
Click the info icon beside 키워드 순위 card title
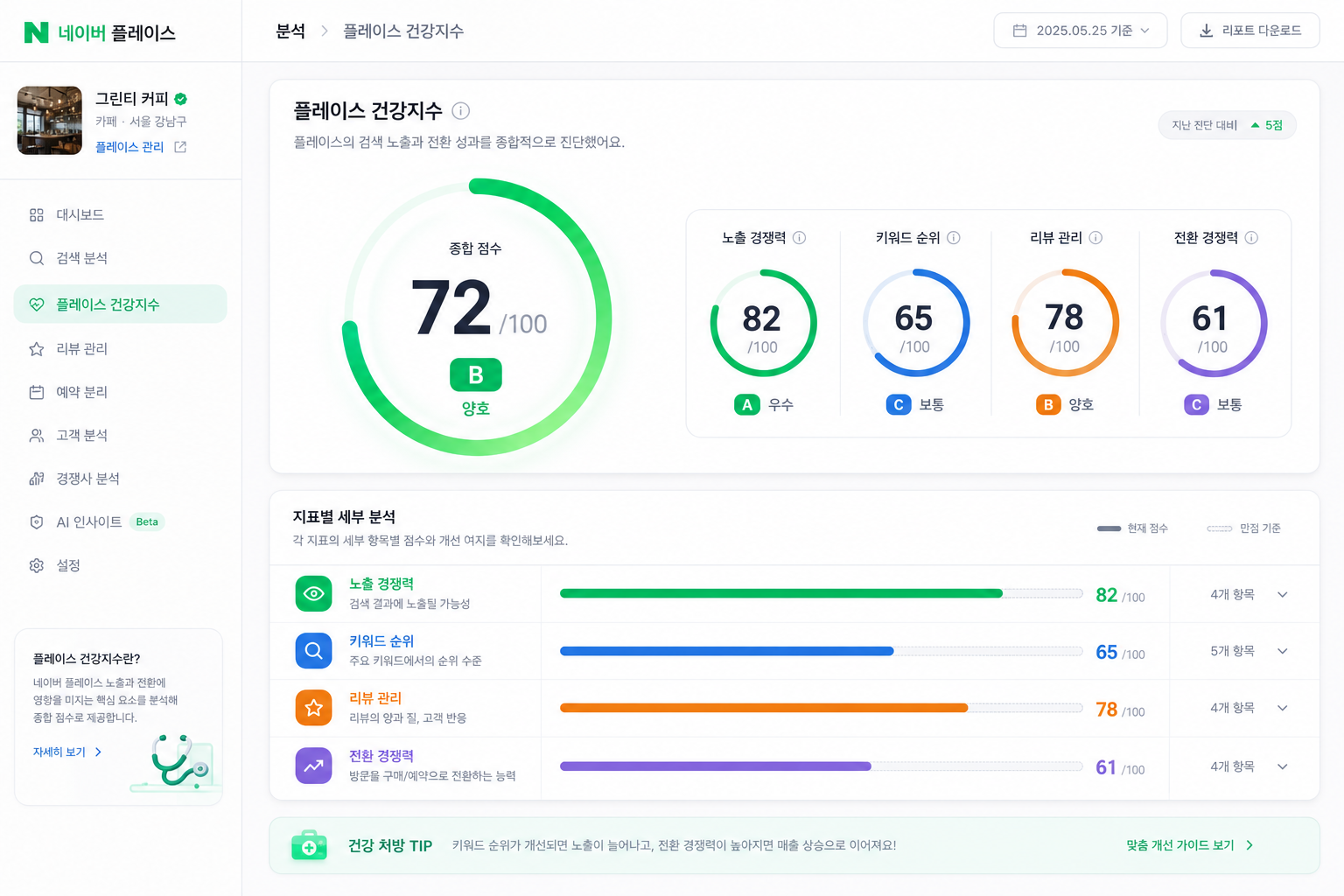(954, 238)
